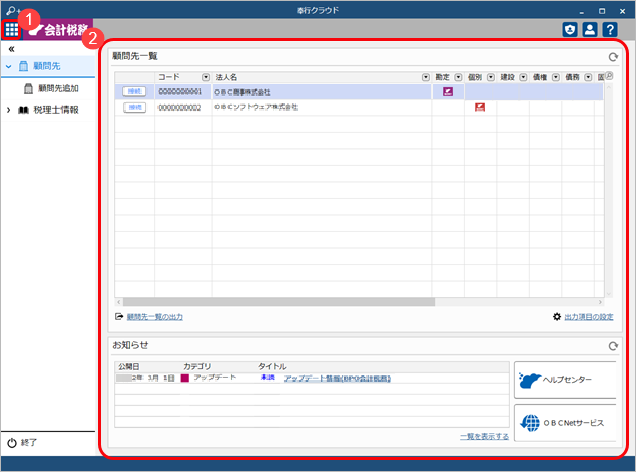The height and width of the screenshot is (472, 636).
Task: Refresh the 顧問先一覧 panel
Action: pos(613,57)
